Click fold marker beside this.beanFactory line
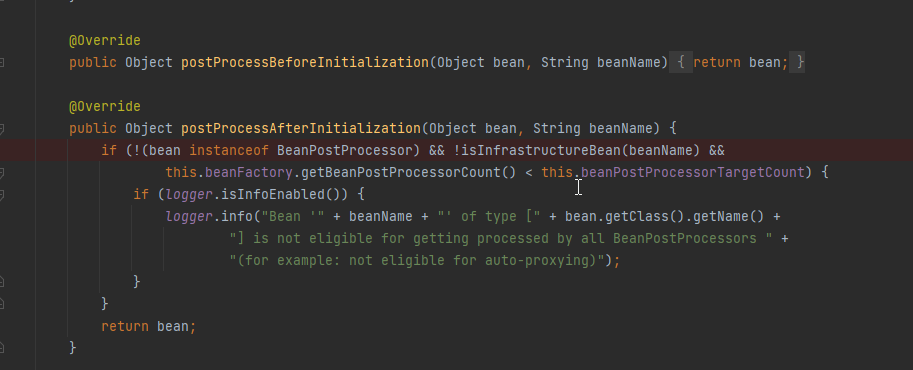The image size is (913, 370). point(2,172)
